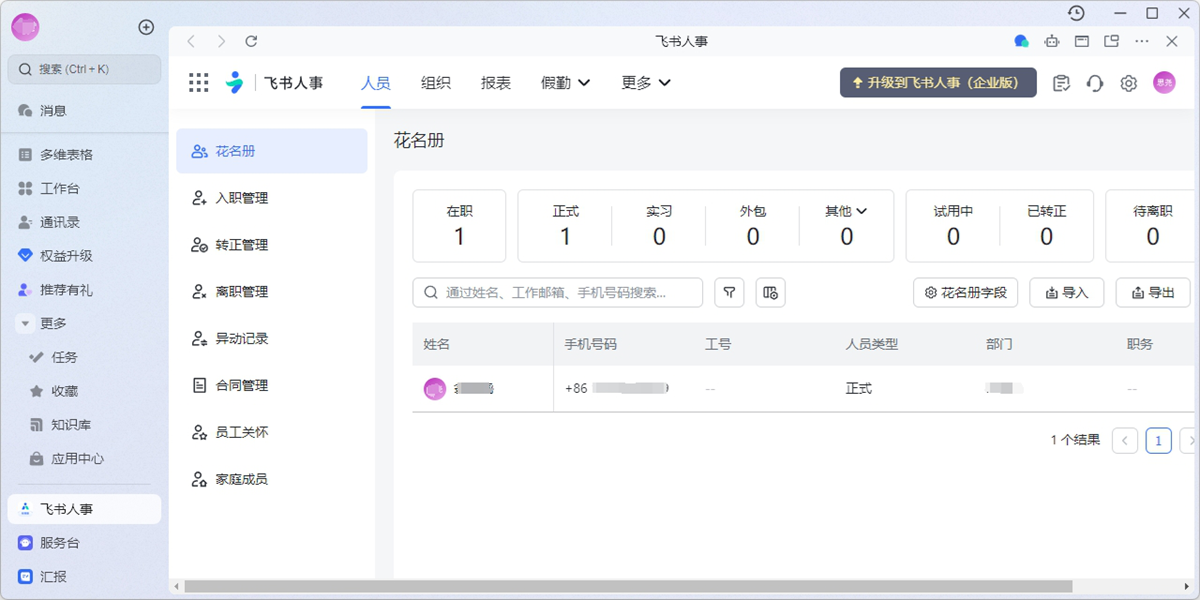Open 转正管理 in the side menu

click(x=272, y=245)
